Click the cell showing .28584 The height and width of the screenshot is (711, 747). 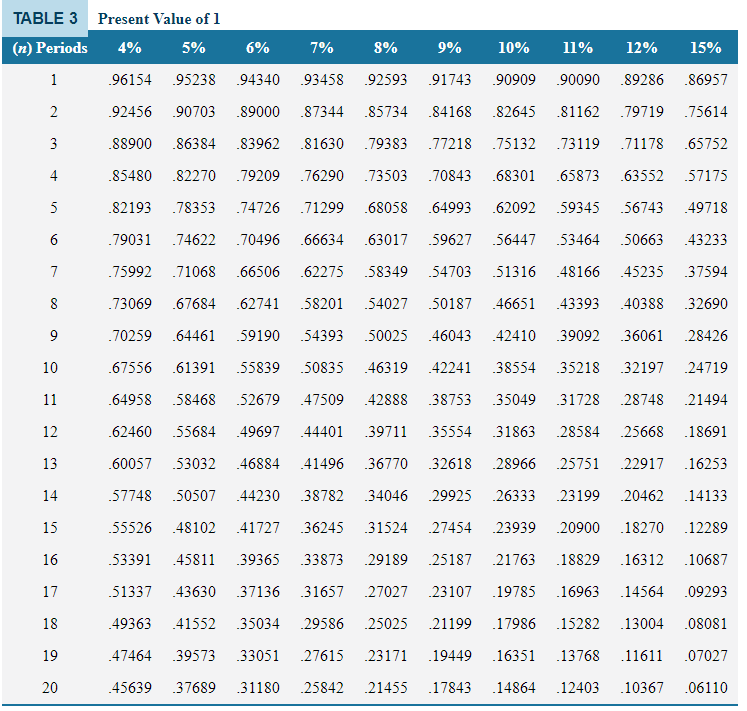coord(577,432)
